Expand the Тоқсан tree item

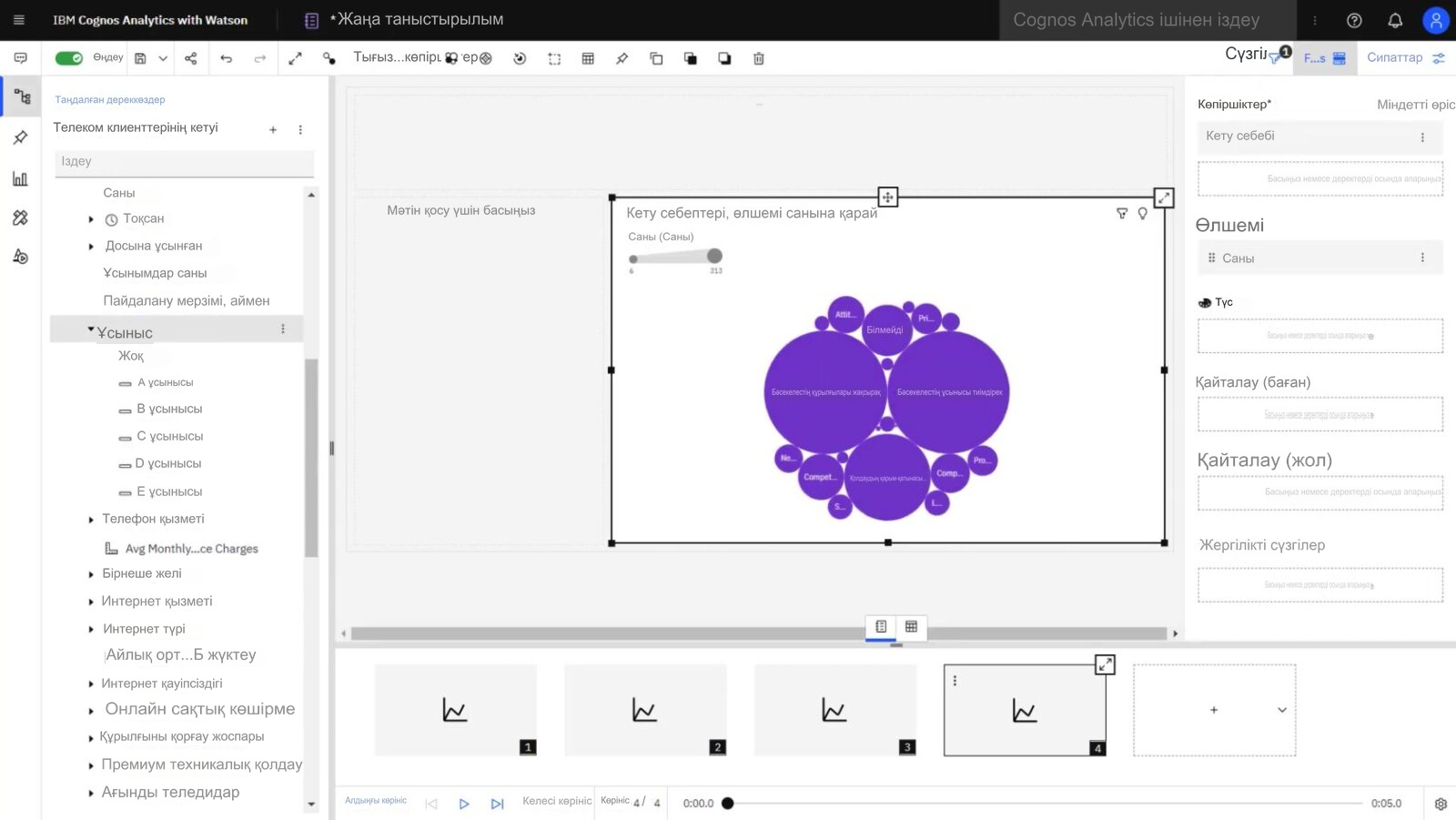(x=91, y=219)
